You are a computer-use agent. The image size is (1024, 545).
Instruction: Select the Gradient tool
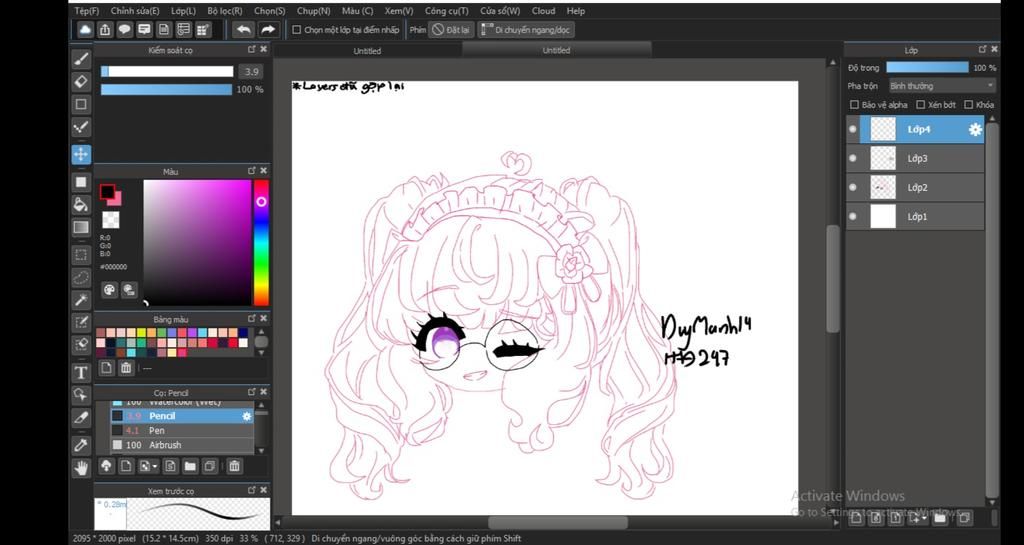(x=81, y=227)
